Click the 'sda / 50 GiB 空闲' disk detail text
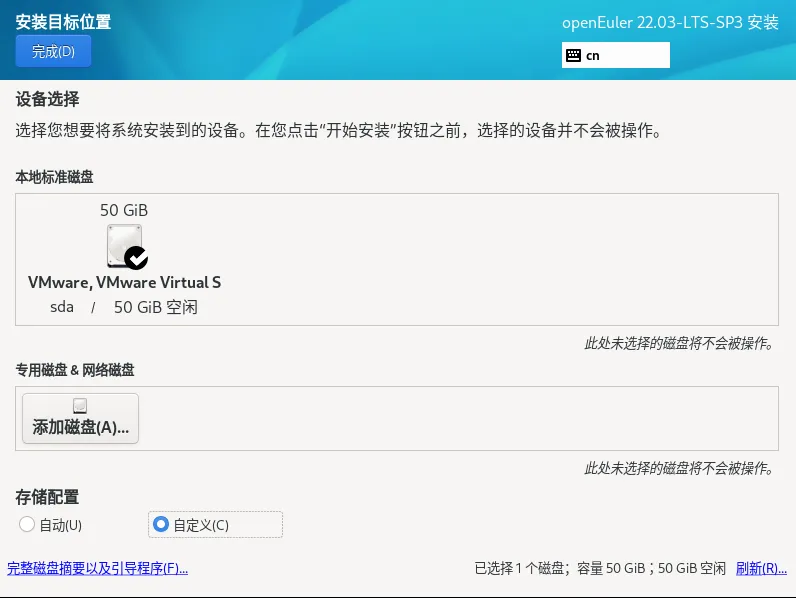796x598 pixels. (x=124, y=307)
